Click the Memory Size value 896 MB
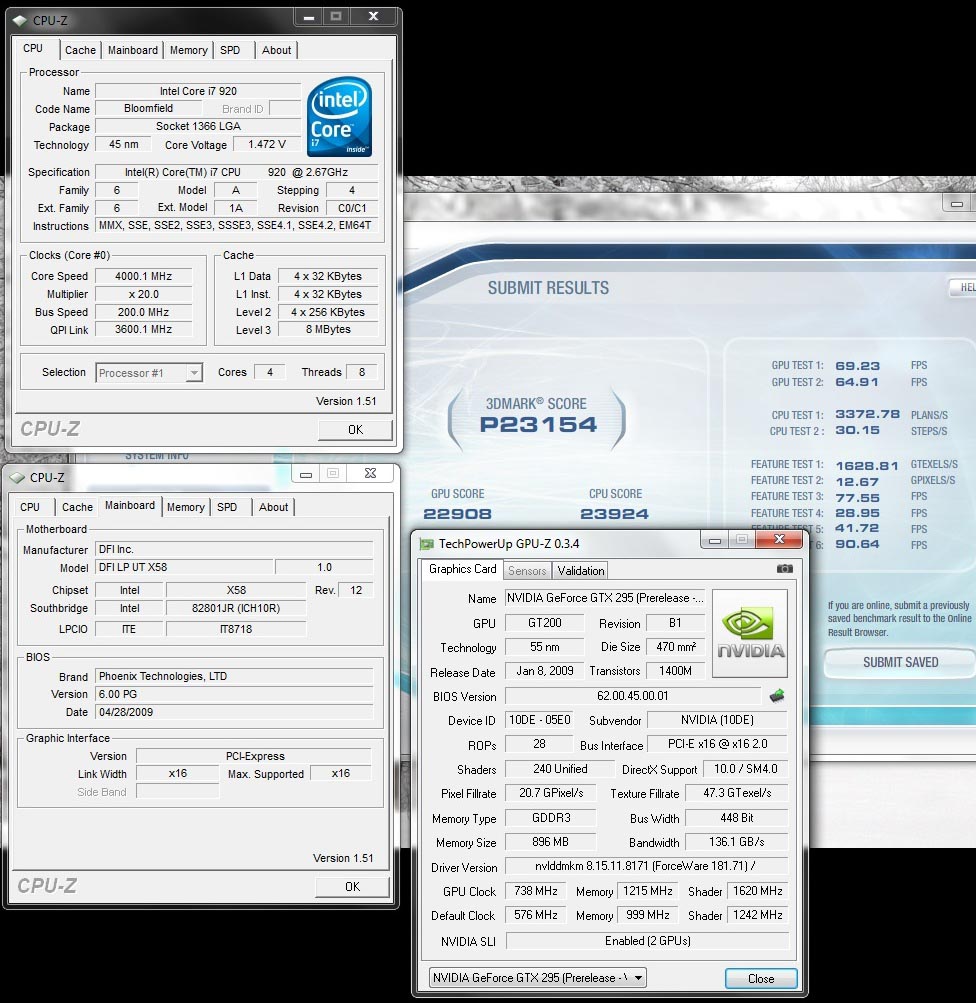 point(550,842)
